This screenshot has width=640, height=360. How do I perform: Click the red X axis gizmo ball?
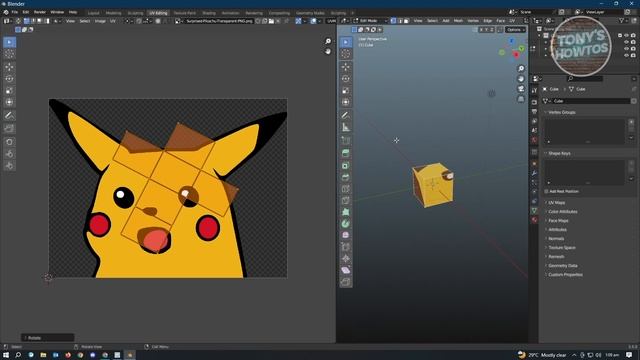click(x=516, y=55)
